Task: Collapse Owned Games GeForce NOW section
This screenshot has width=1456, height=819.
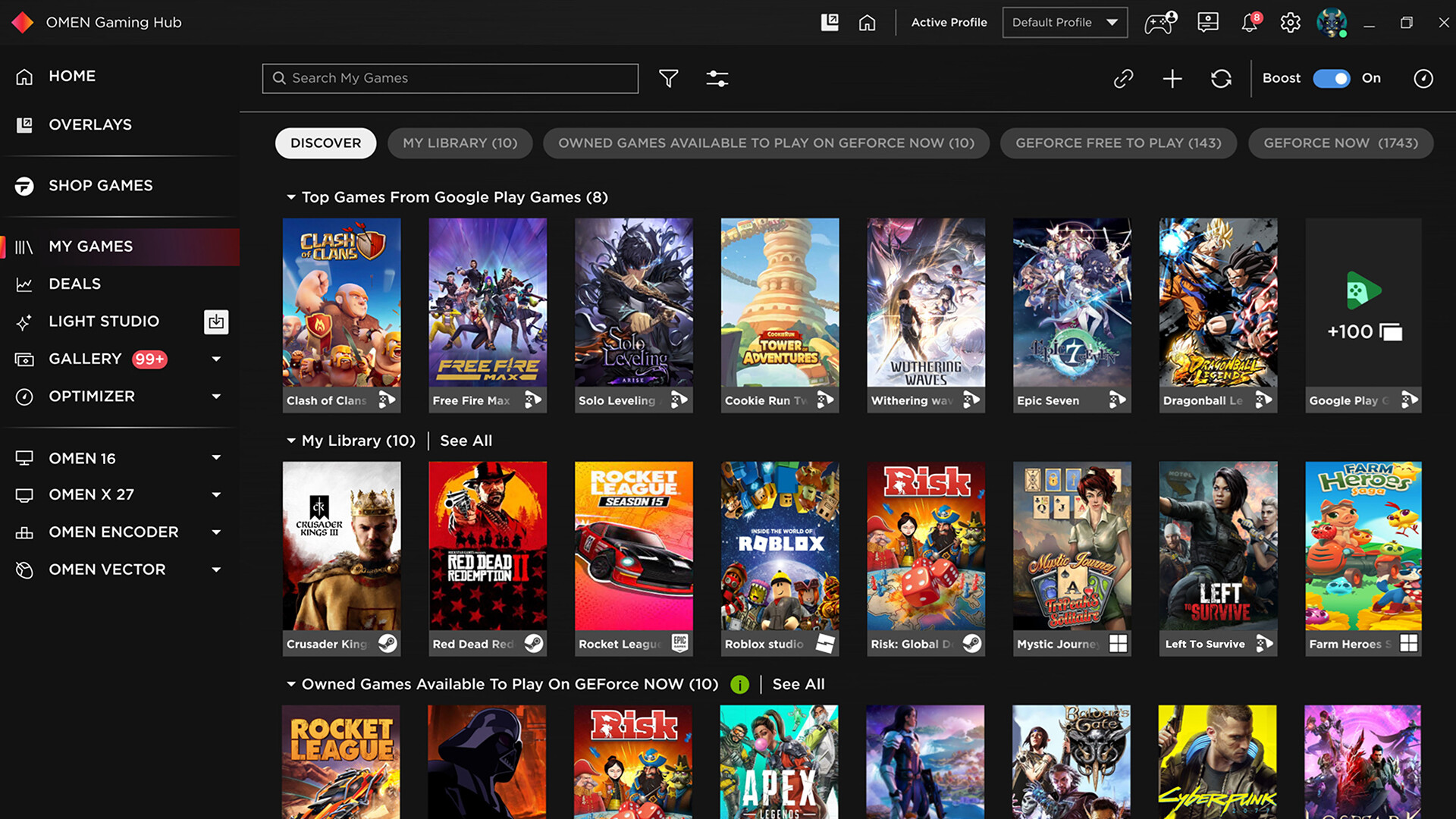Action: click(291, 684)
